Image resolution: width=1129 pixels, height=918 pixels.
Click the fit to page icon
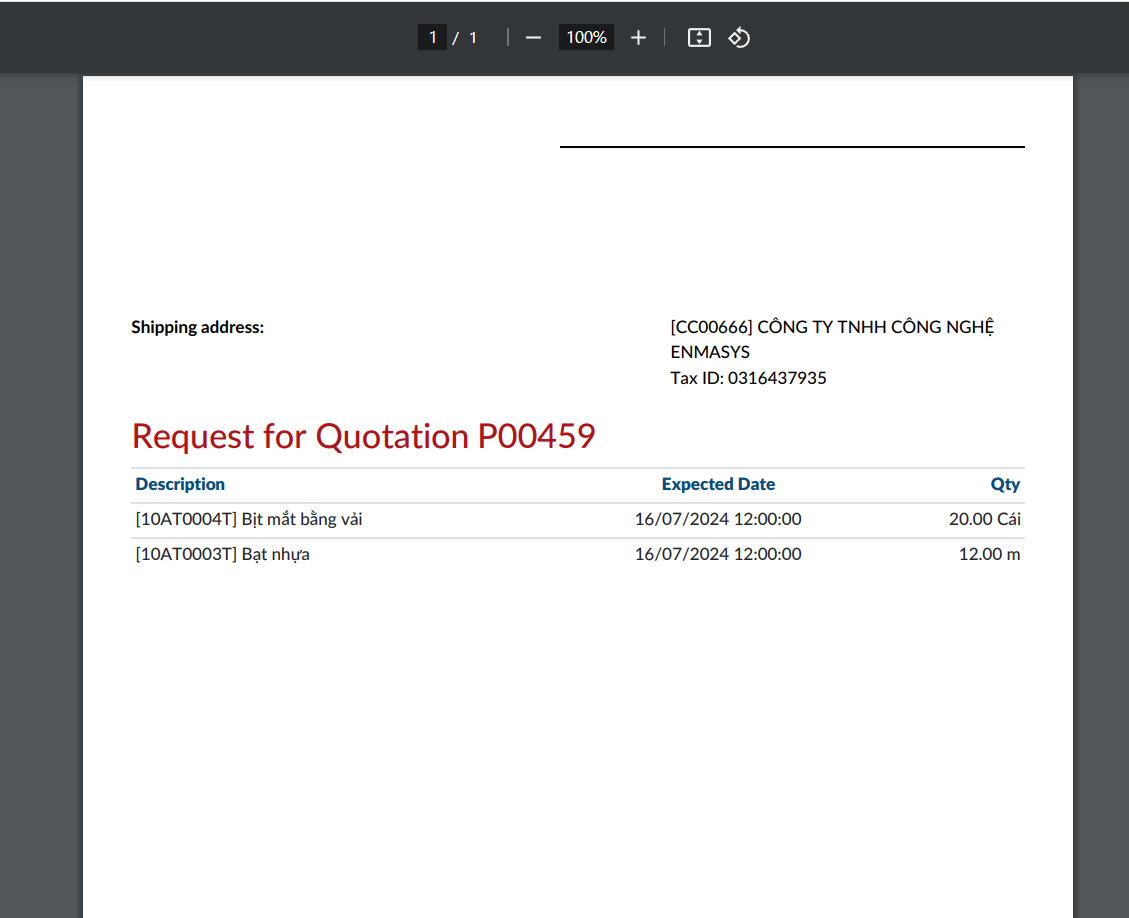pyautogui.click(x=699, y=38)
